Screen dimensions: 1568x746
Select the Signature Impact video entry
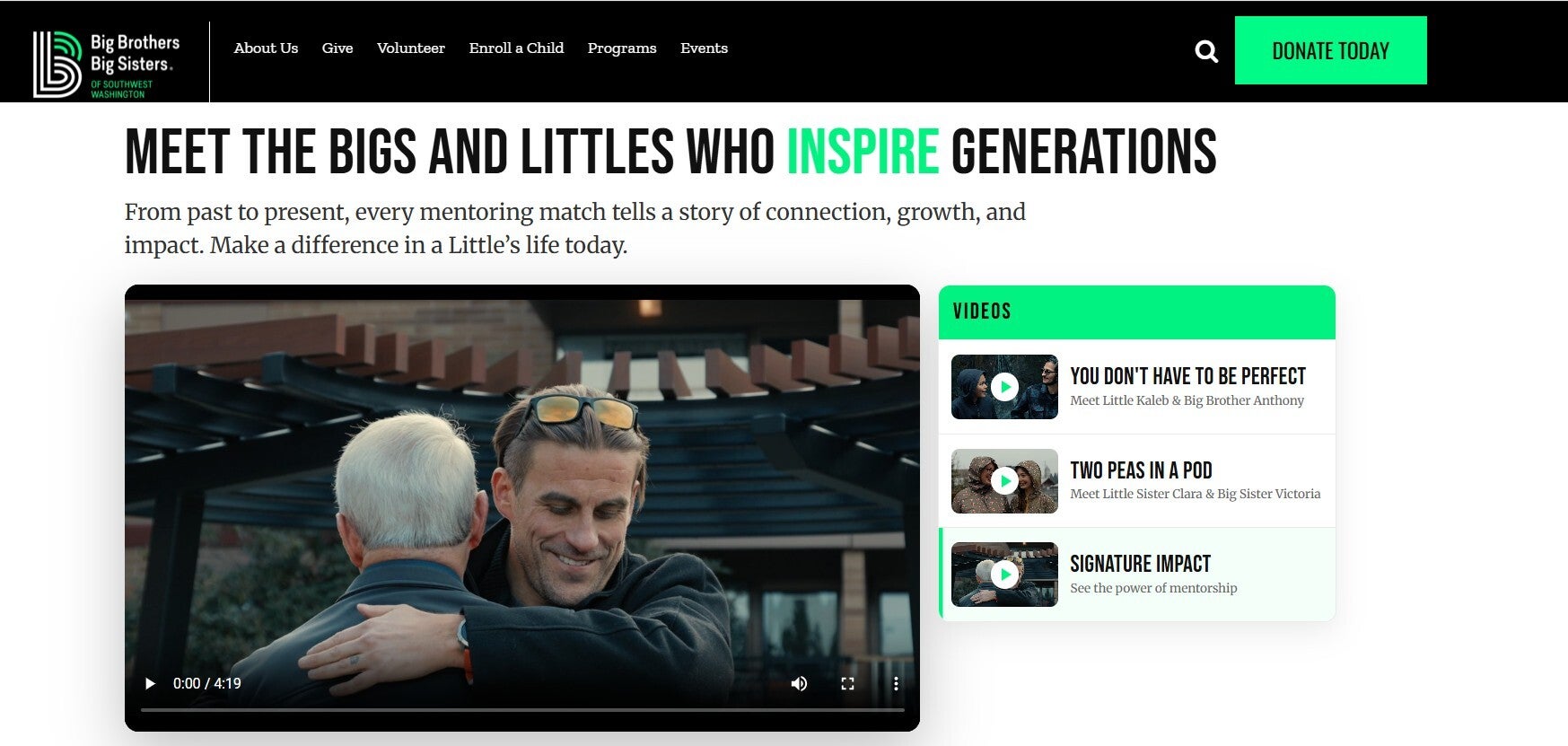[x=1137, y=575]
